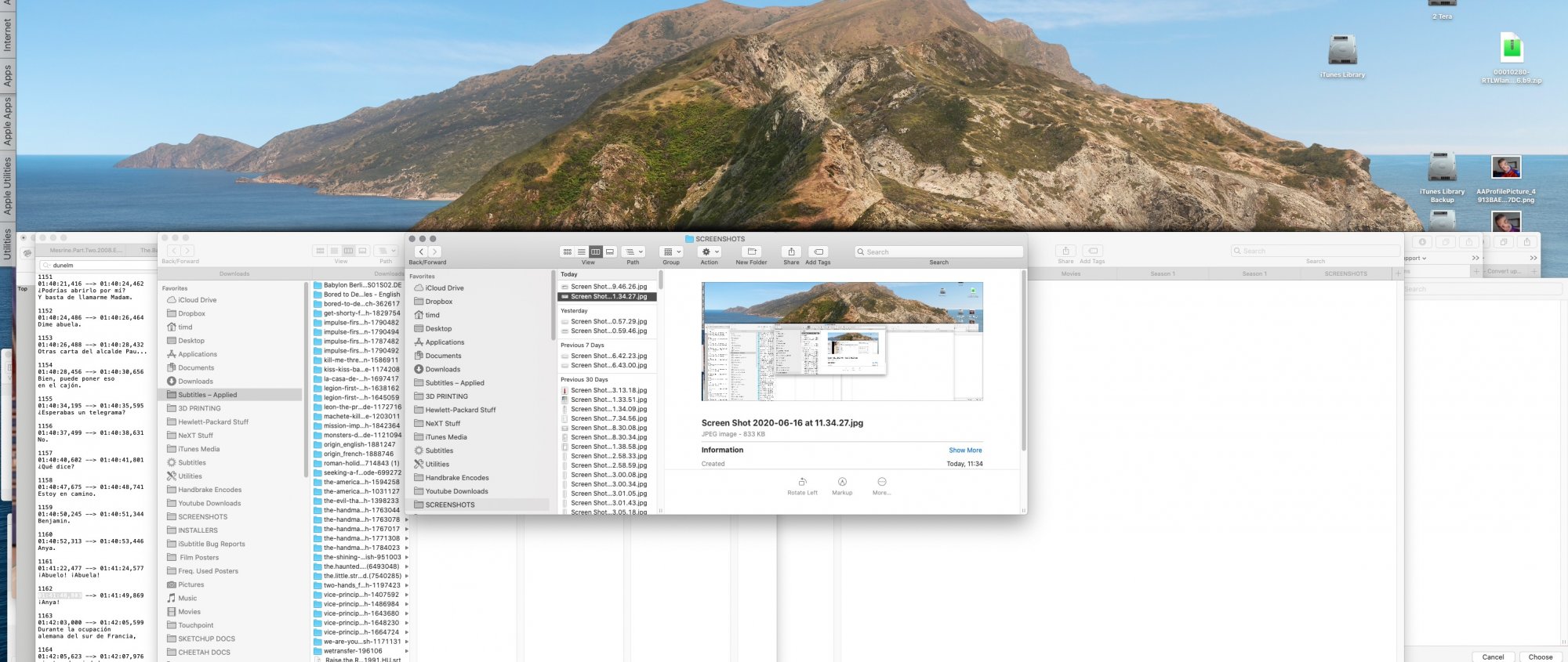Rotate the previewed screenshot left

[x=802, y=482]
